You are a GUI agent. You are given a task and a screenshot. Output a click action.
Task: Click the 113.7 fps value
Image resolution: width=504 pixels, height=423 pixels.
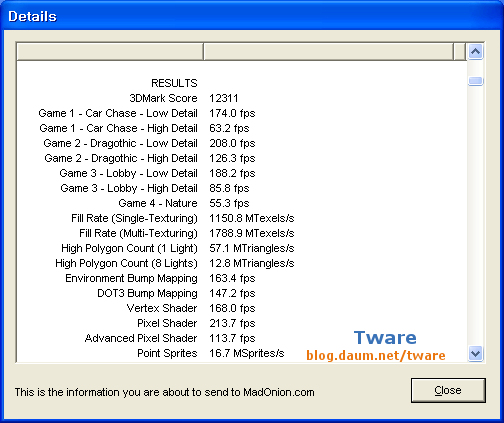[x=232, y=338]
